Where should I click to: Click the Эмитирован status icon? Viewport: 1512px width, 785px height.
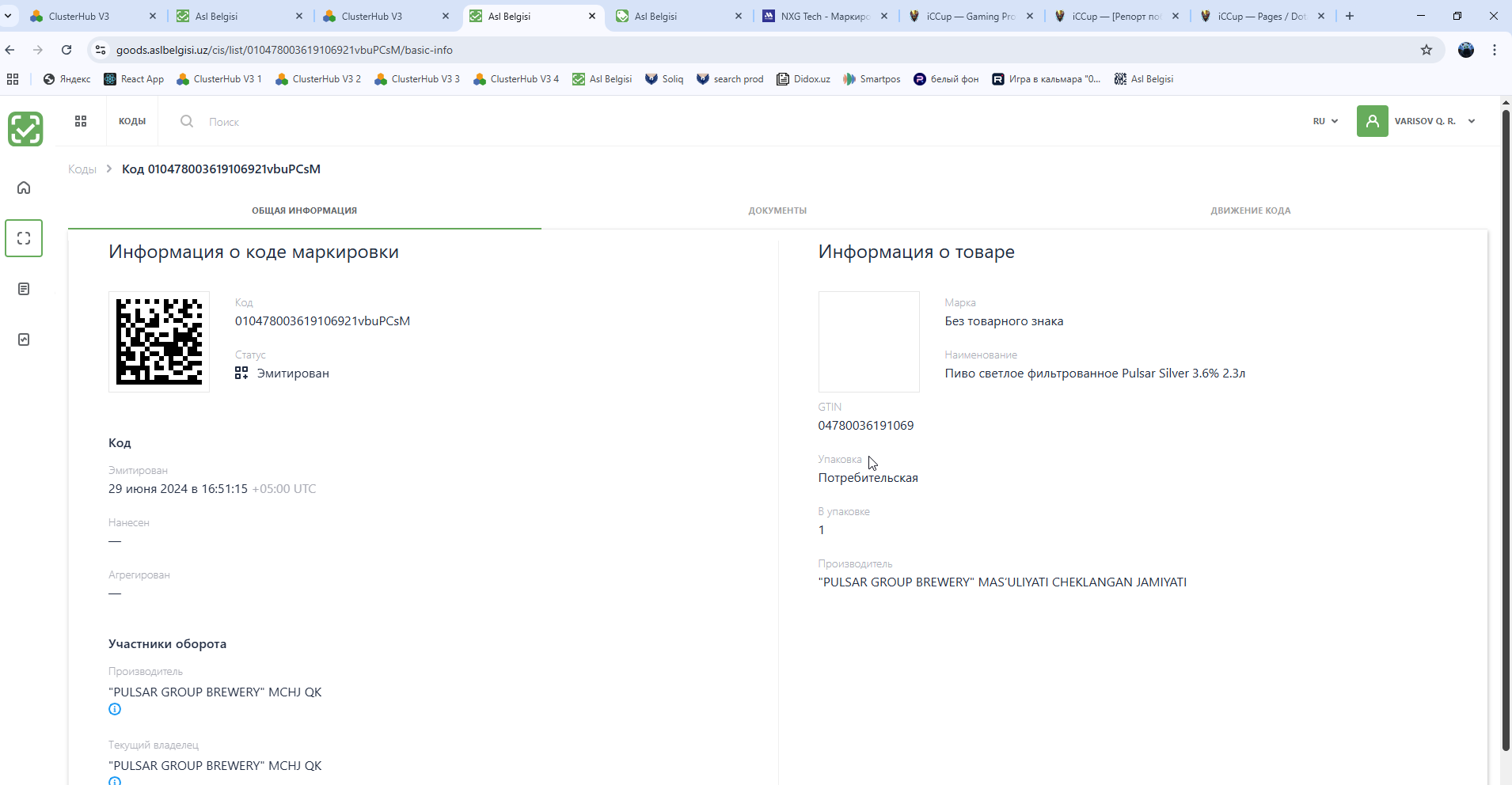(241, 373)
